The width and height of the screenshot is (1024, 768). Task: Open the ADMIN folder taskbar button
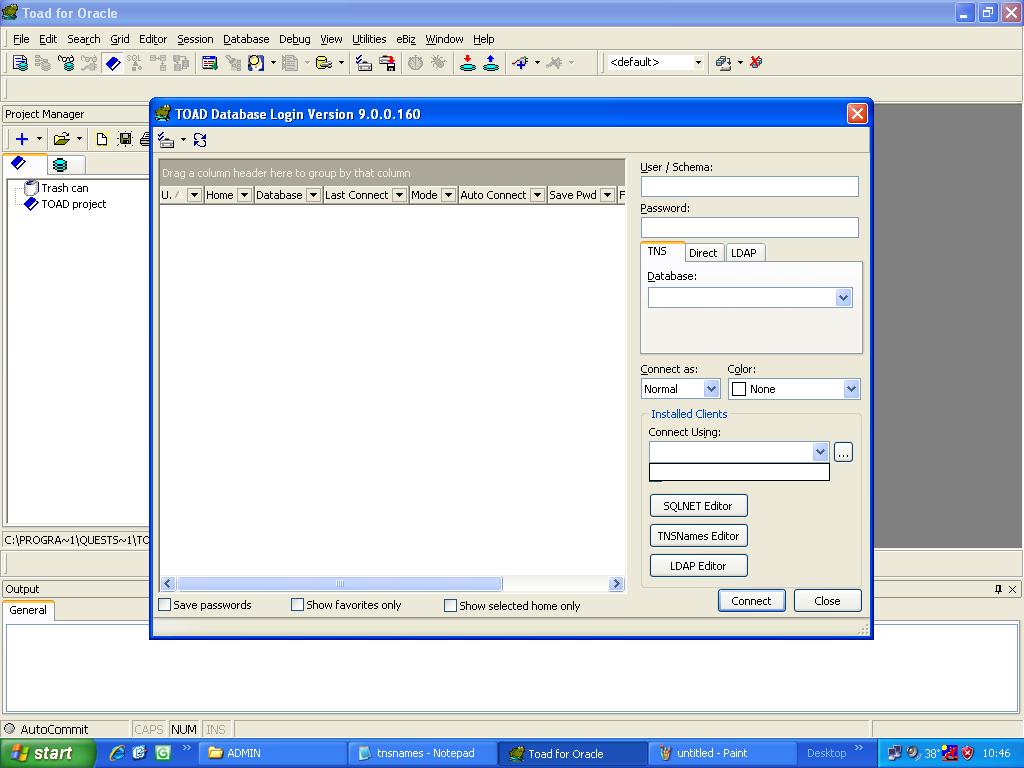pyautogui.click(x=272, y=753)
